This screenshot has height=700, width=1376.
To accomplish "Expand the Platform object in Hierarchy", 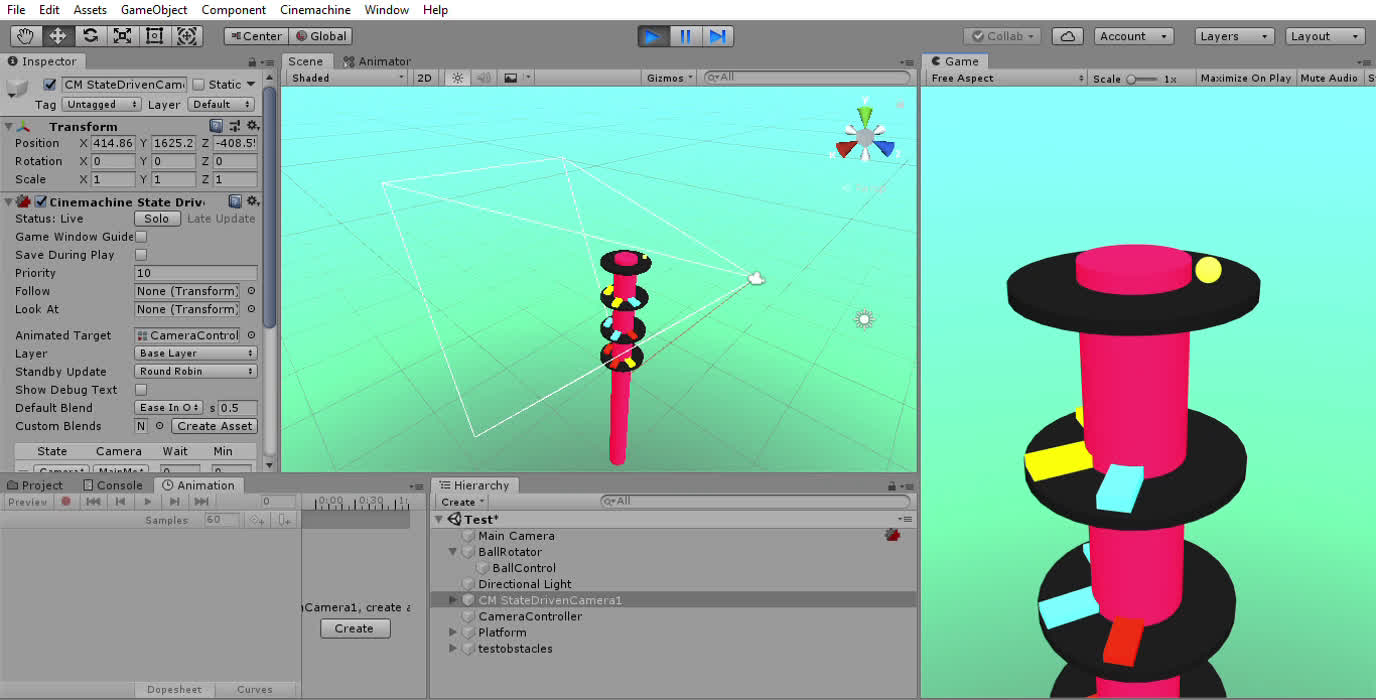I will (453, 633).
